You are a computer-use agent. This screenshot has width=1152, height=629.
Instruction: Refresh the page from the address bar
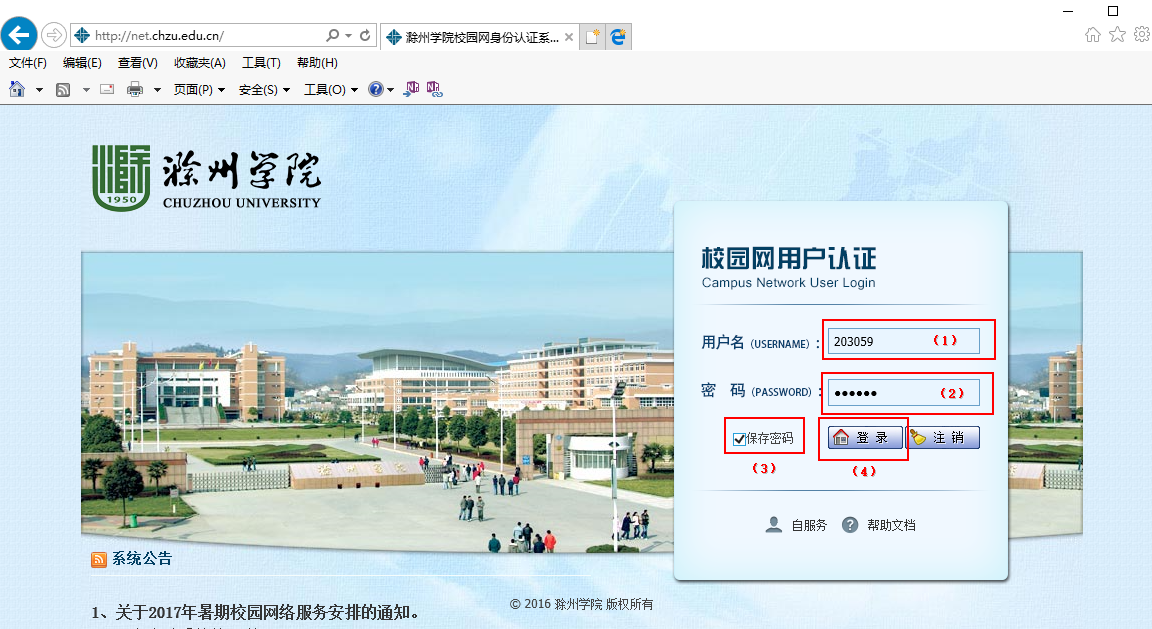(x=365, y=35)
